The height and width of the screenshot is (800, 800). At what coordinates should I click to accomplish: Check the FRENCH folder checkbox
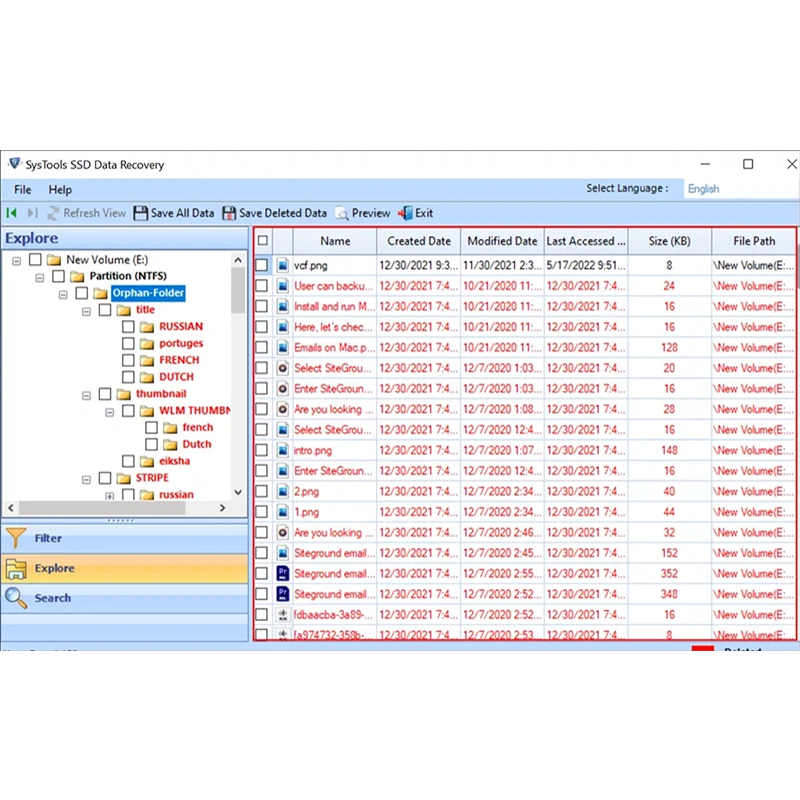[x=129, y=360]
